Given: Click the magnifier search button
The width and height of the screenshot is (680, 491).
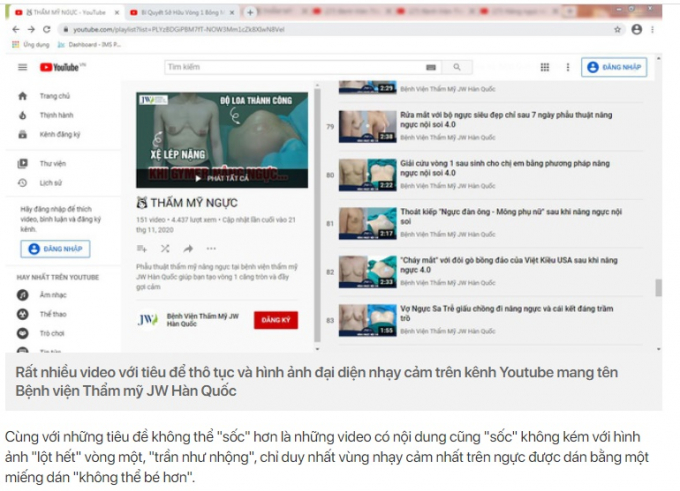Looking at the screenshot, I should coord(457,67).
